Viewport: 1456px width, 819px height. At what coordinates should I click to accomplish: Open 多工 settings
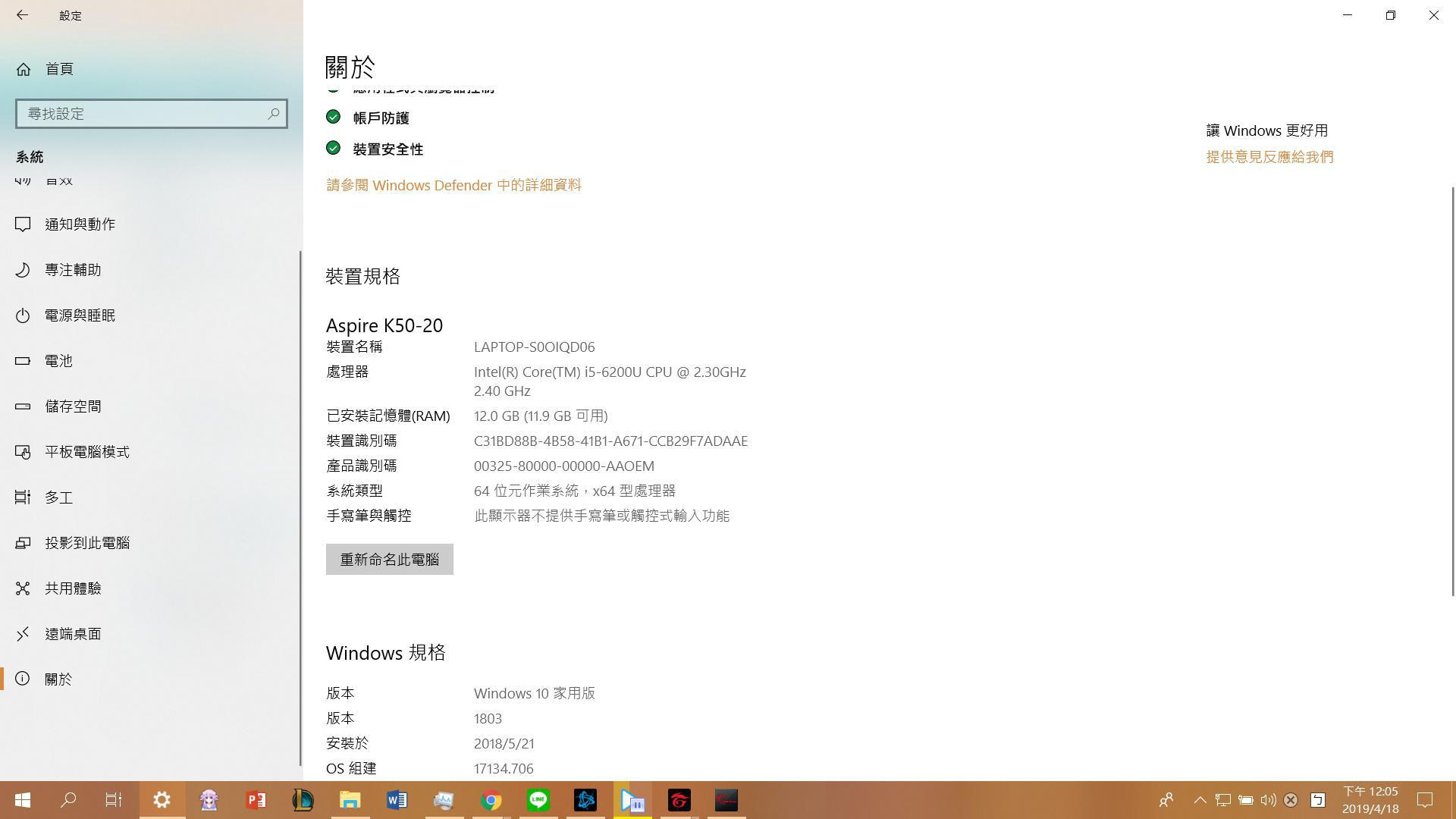152,497
